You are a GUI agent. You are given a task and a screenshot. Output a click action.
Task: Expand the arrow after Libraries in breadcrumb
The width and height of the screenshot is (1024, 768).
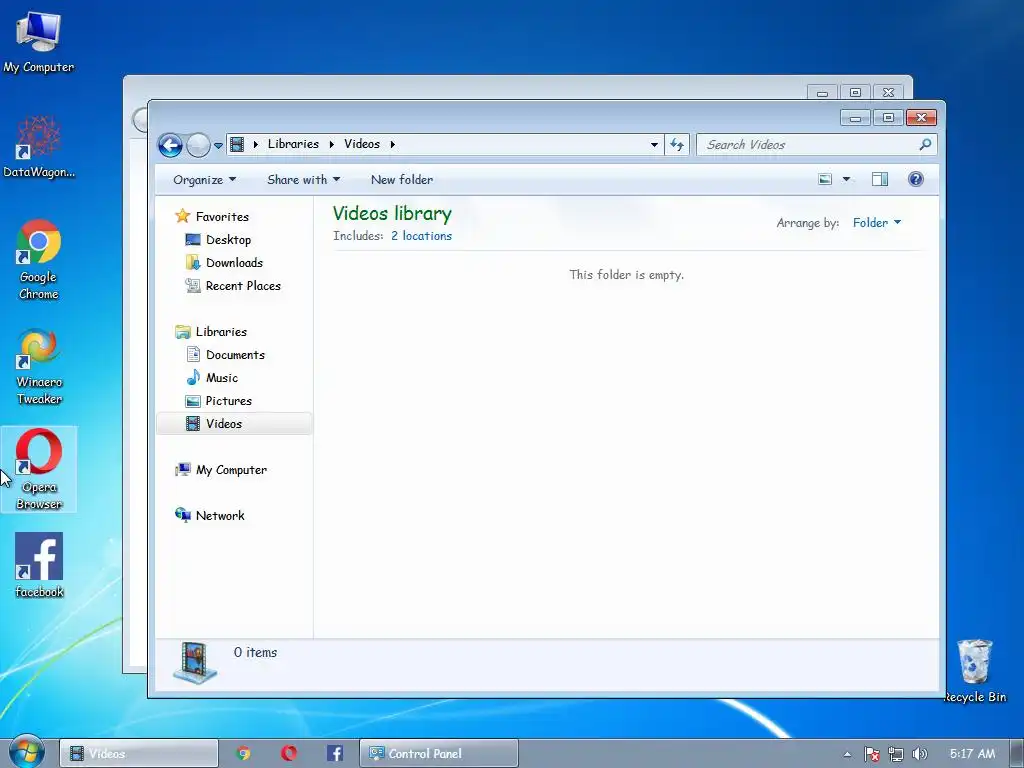coord(331,144)
